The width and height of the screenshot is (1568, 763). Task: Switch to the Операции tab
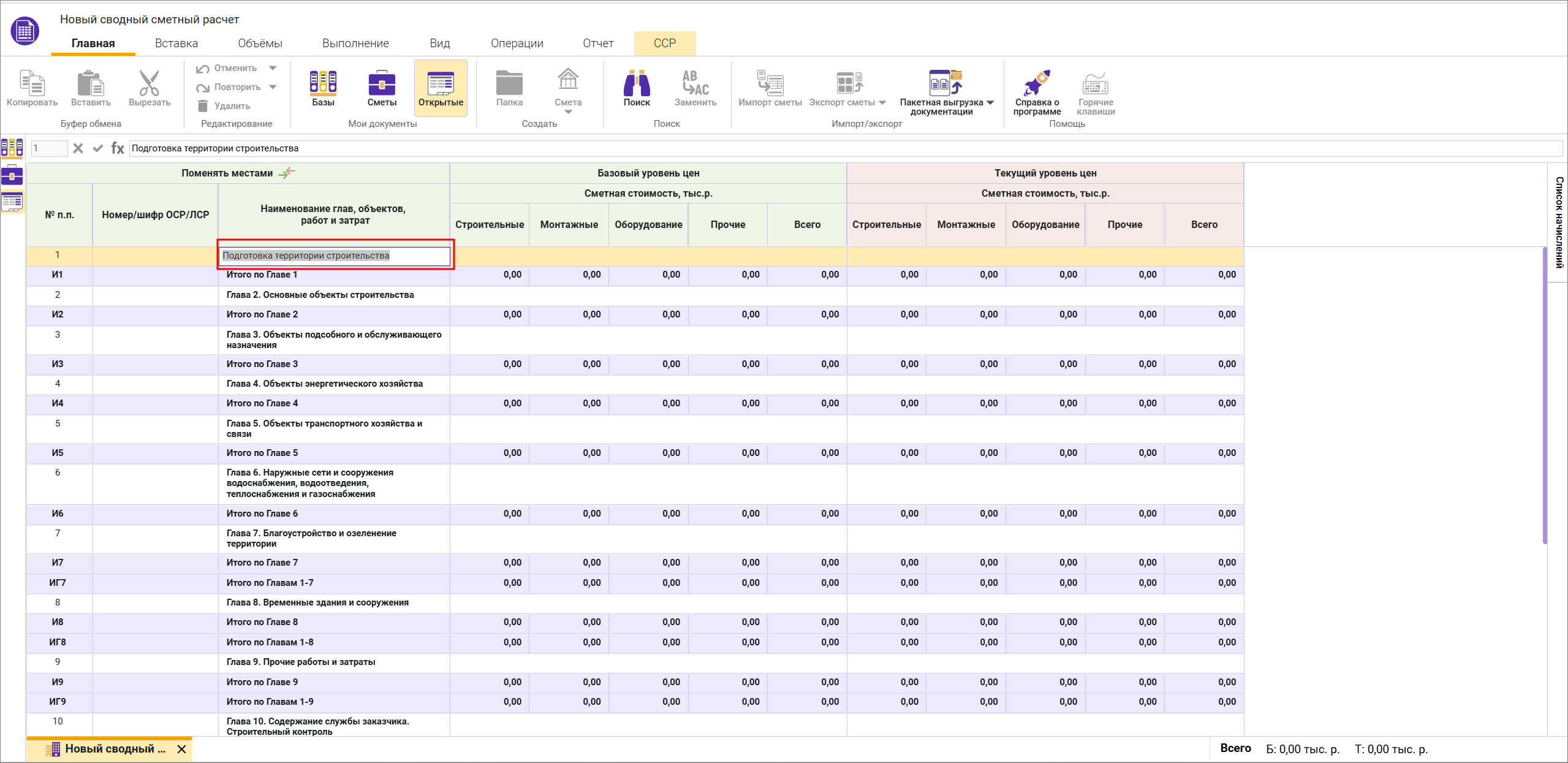(517, 44)
